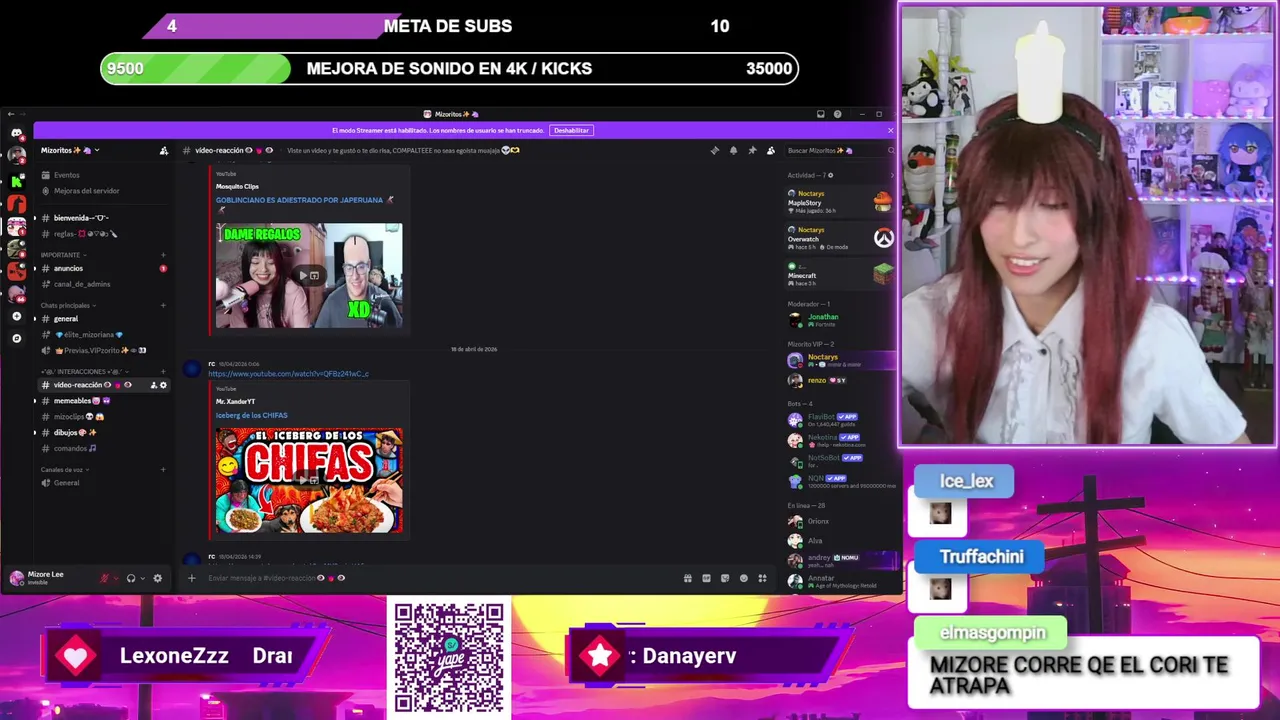Image resolution: width=1280 pixels, height=720 pixels.
Task: Open FlaviBot in member list
Action: (x=838, y=419)
